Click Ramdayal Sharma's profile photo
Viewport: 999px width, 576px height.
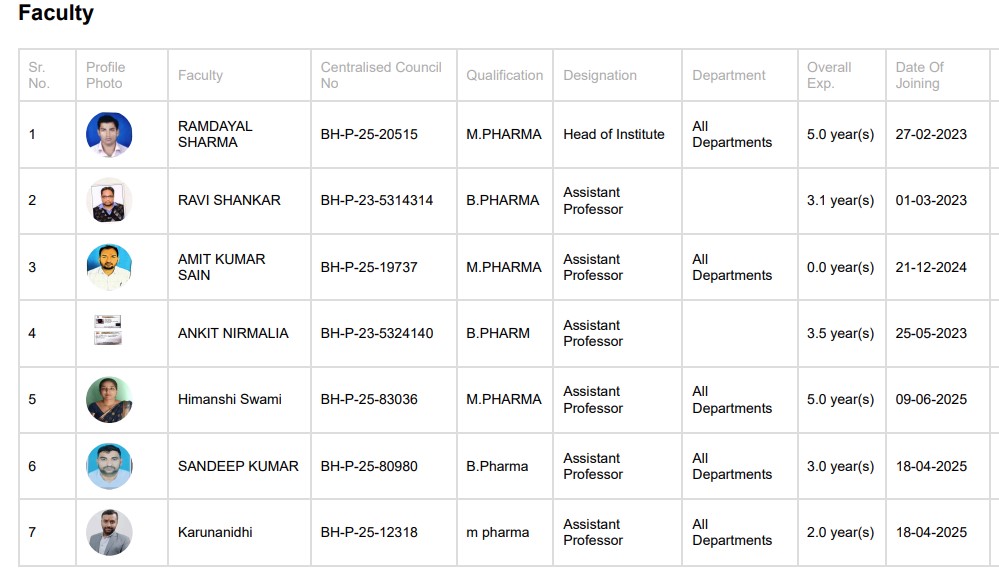(x=109, y=135)
